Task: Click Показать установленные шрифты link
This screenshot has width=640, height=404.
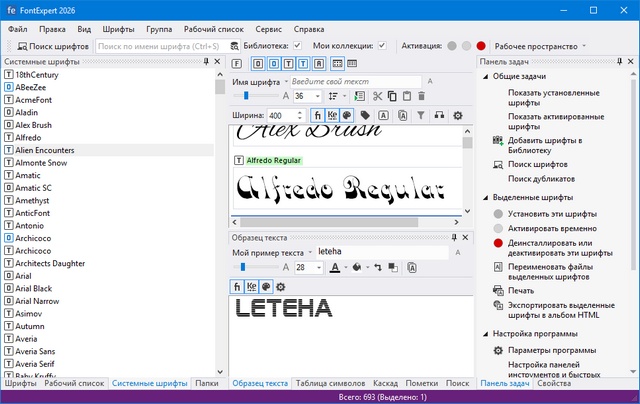Action: click(553, 98)
